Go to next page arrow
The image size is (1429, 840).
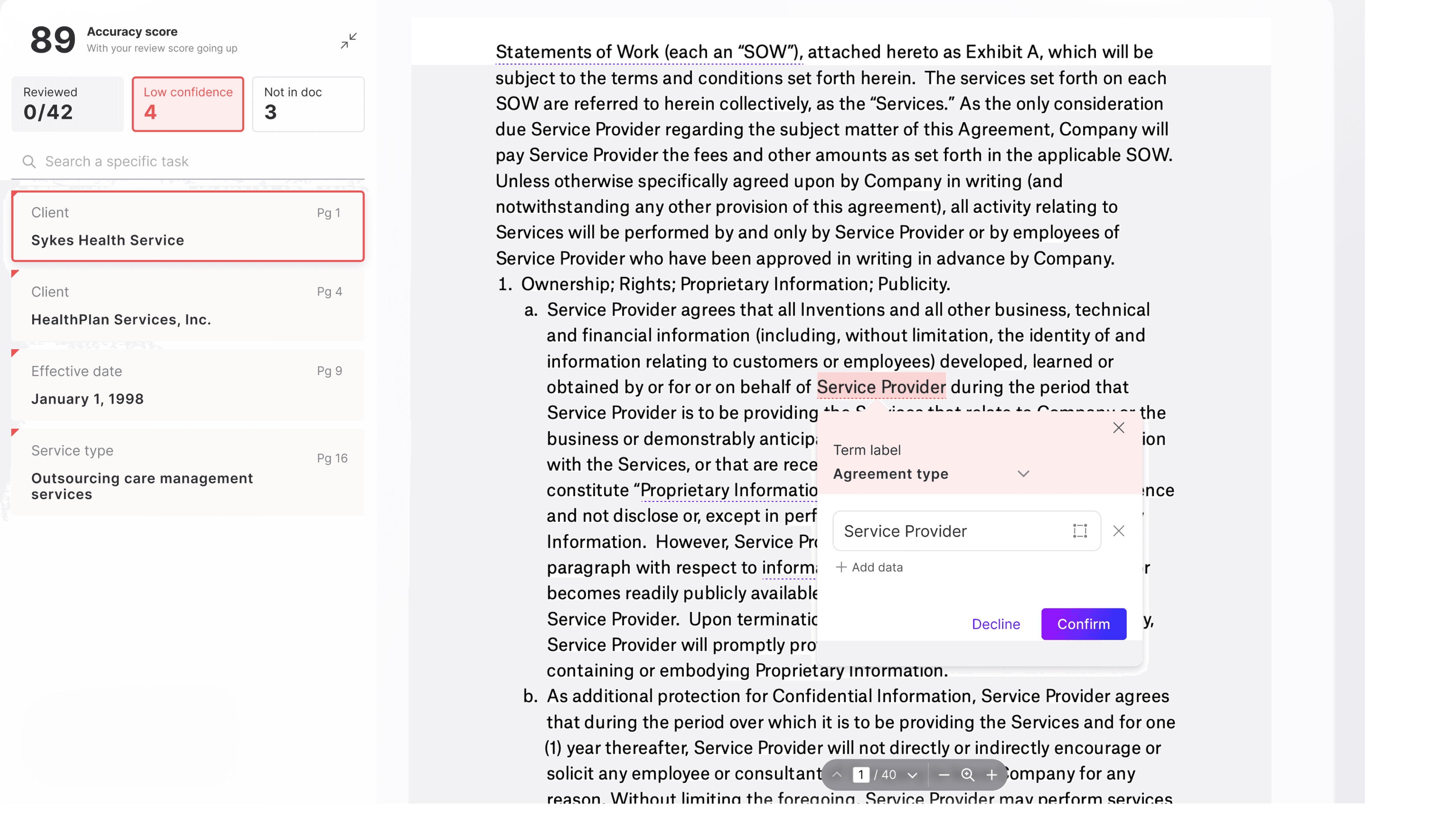click(912, 775)
